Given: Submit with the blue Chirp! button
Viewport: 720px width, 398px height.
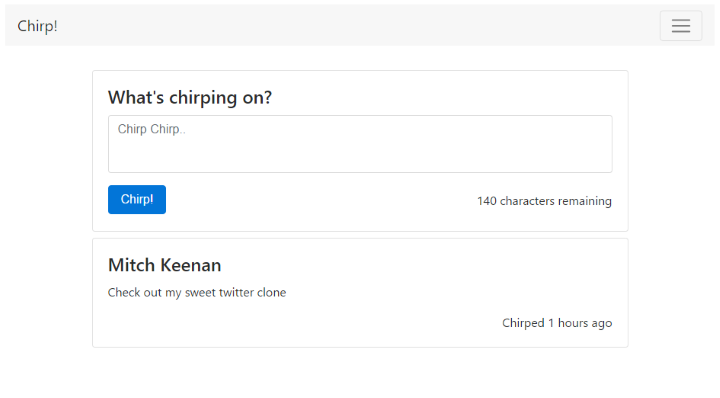Looking at the screenshot, I should click(x=137, y=199).
